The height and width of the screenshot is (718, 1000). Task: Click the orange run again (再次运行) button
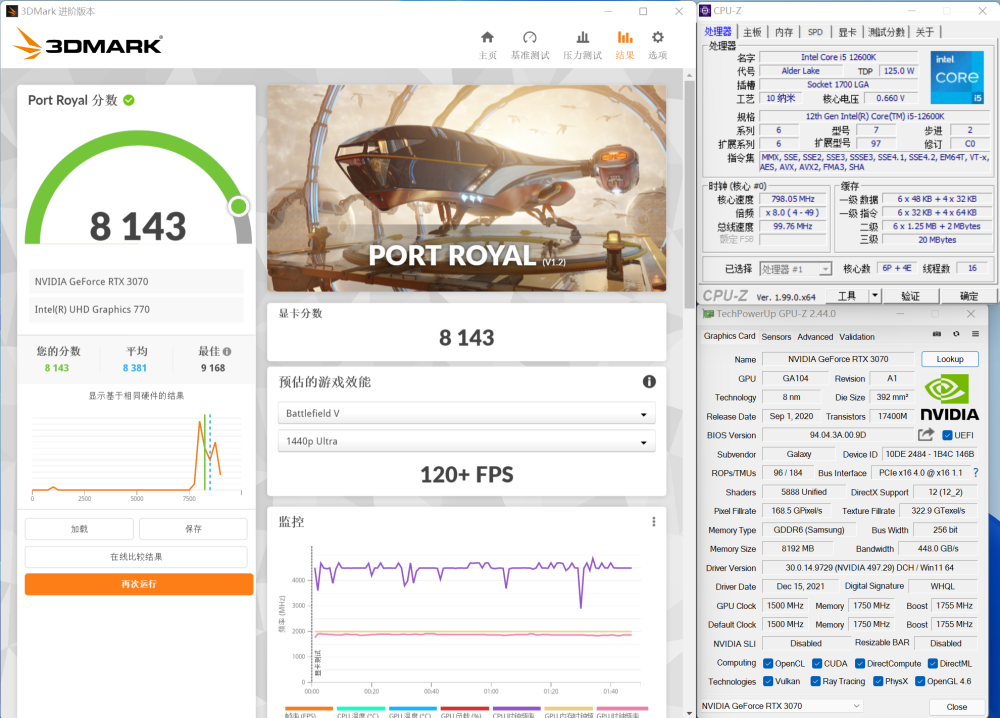(139, 584)
